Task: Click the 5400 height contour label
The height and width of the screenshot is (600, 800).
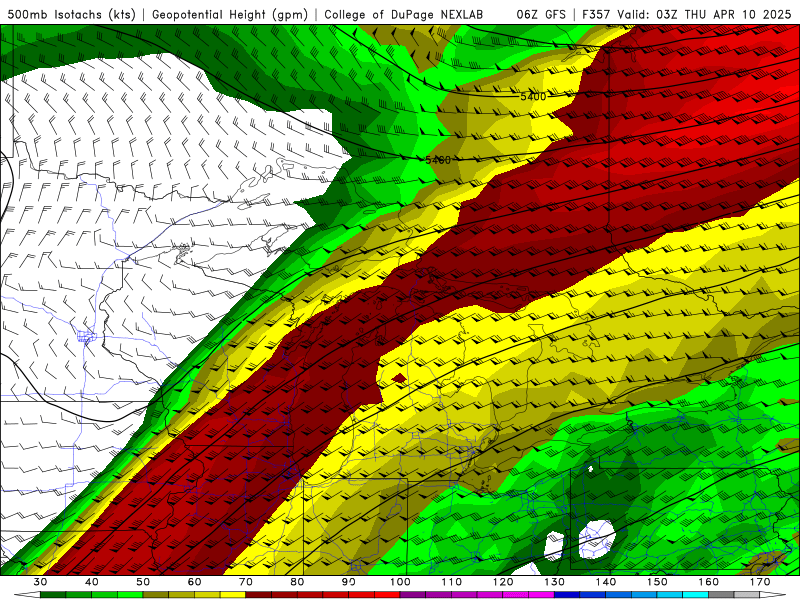Action: [533, 96]
